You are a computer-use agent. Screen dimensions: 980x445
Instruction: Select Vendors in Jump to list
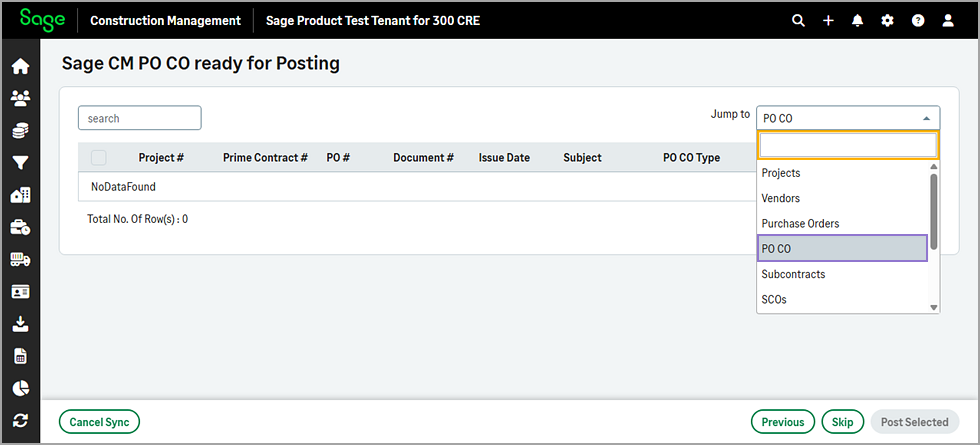coord(842,198)
